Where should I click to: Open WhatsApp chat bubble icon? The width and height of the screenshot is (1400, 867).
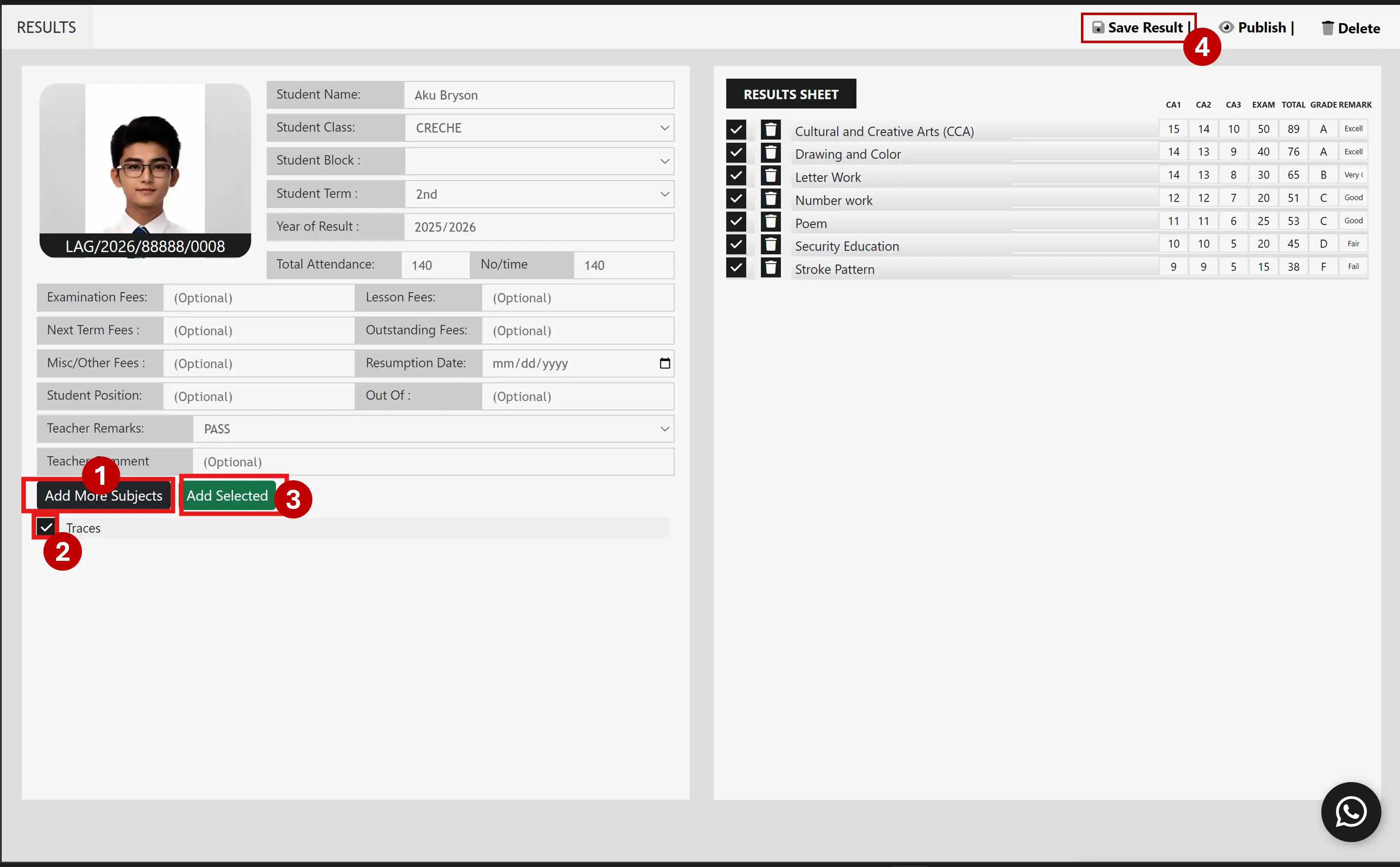(x=1351, y=811)
